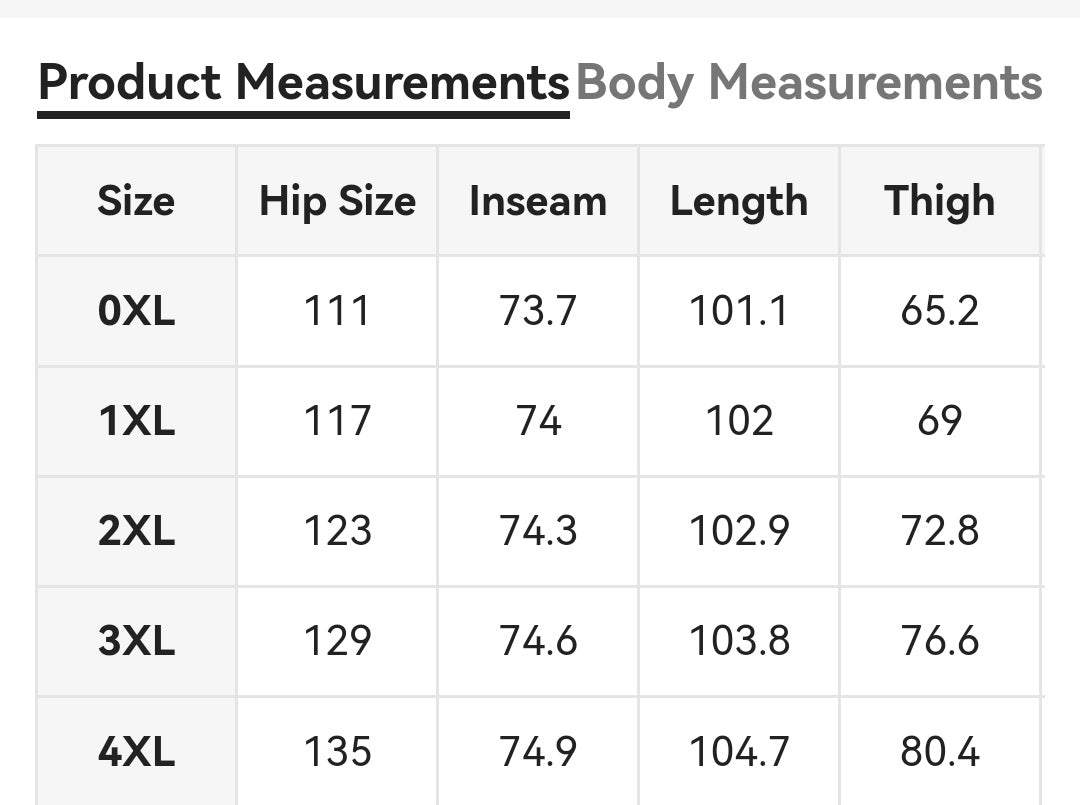Click the 4XL hip size value 135
The height and width of the screenshot is (805, 1080).
click(338, 751)
